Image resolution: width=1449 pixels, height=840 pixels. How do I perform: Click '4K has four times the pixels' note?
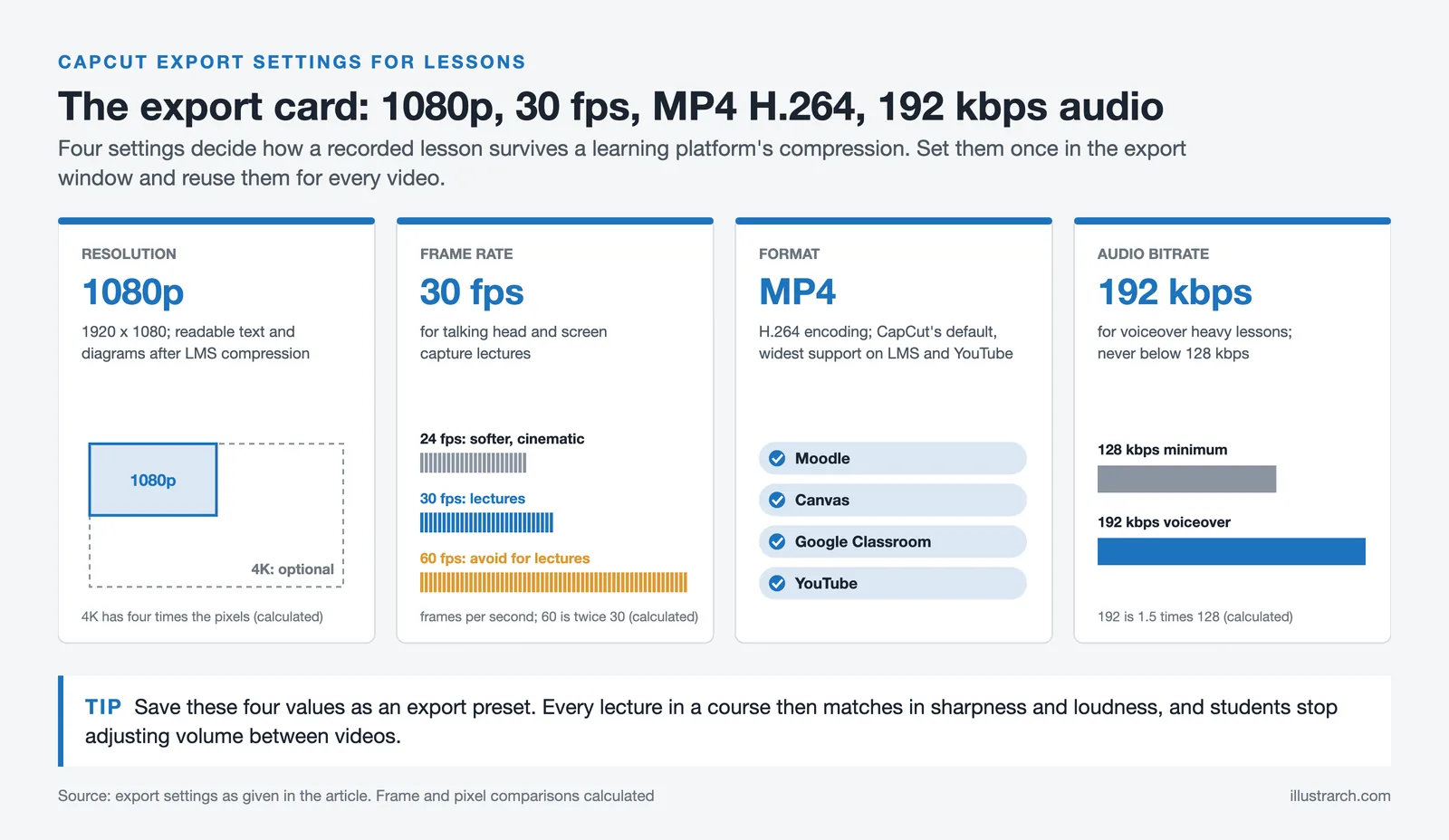pyautogui.click(x=202, y=616)
